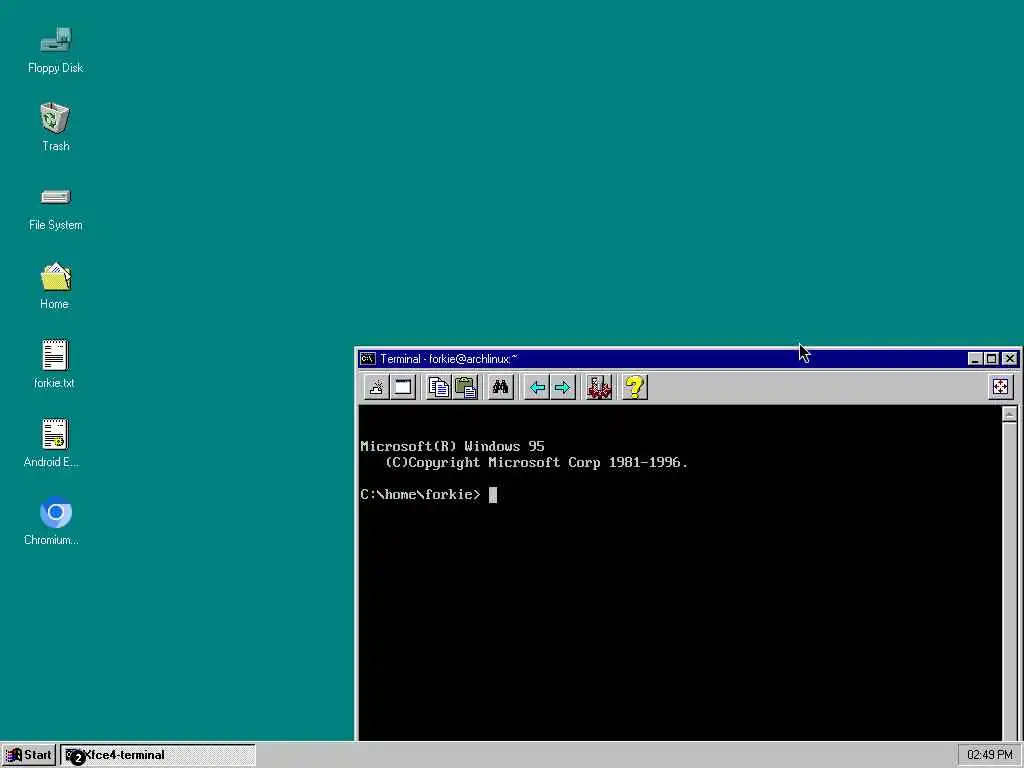The width and height of the screenshot is (1024, 768).
Task: Click the Terminal - forkie@archlinux title text
Action: click(x=449, y=359)
